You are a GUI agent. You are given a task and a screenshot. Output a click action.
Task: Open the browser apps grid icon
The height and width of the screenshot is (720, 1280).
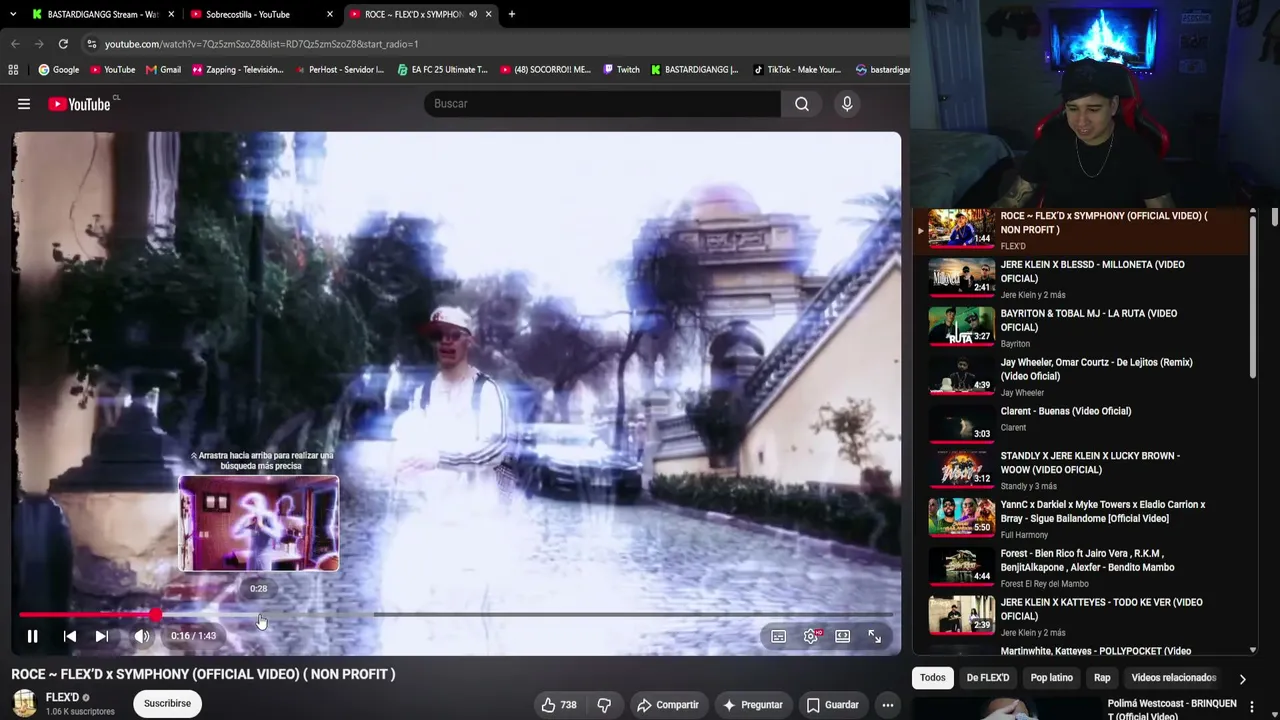click(13, 70)
